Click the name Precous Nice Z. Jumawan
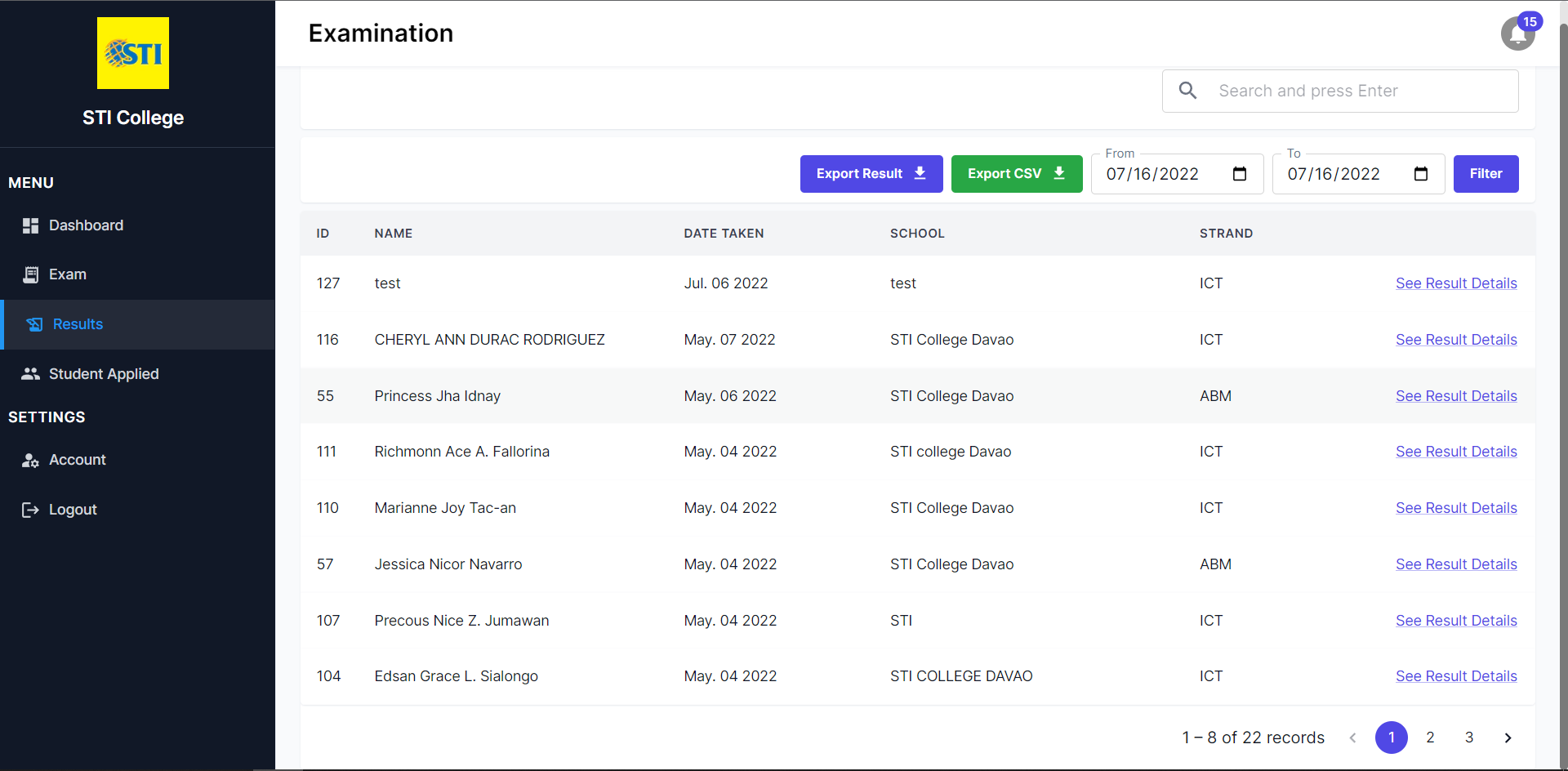Image resolution: width=1568 pixels, height=771 pixels. (x=461, y=621)
